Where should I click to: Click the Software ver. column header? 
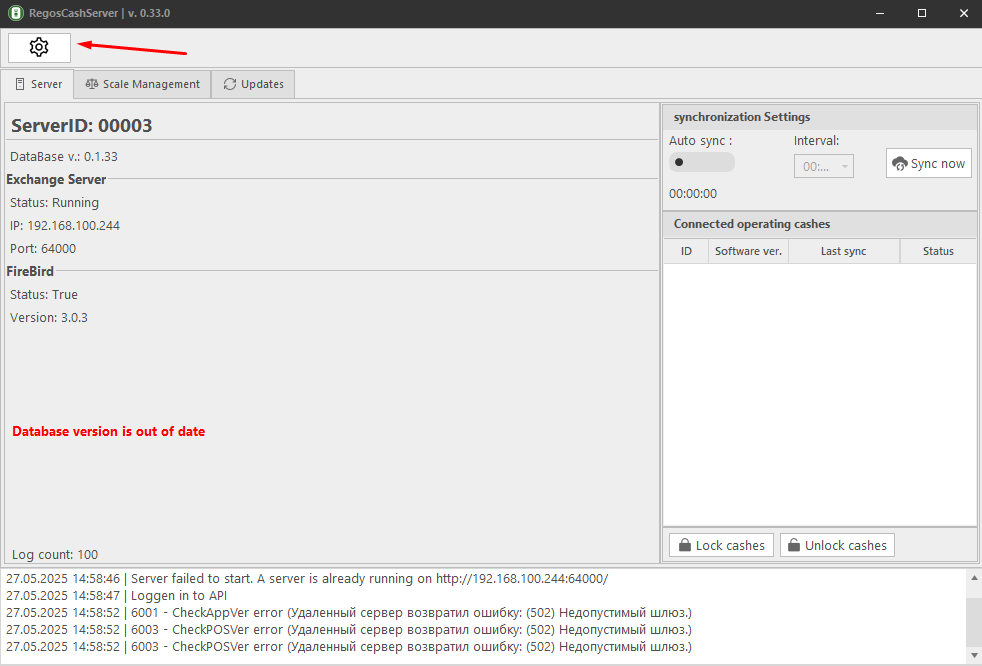pos(748,251)
